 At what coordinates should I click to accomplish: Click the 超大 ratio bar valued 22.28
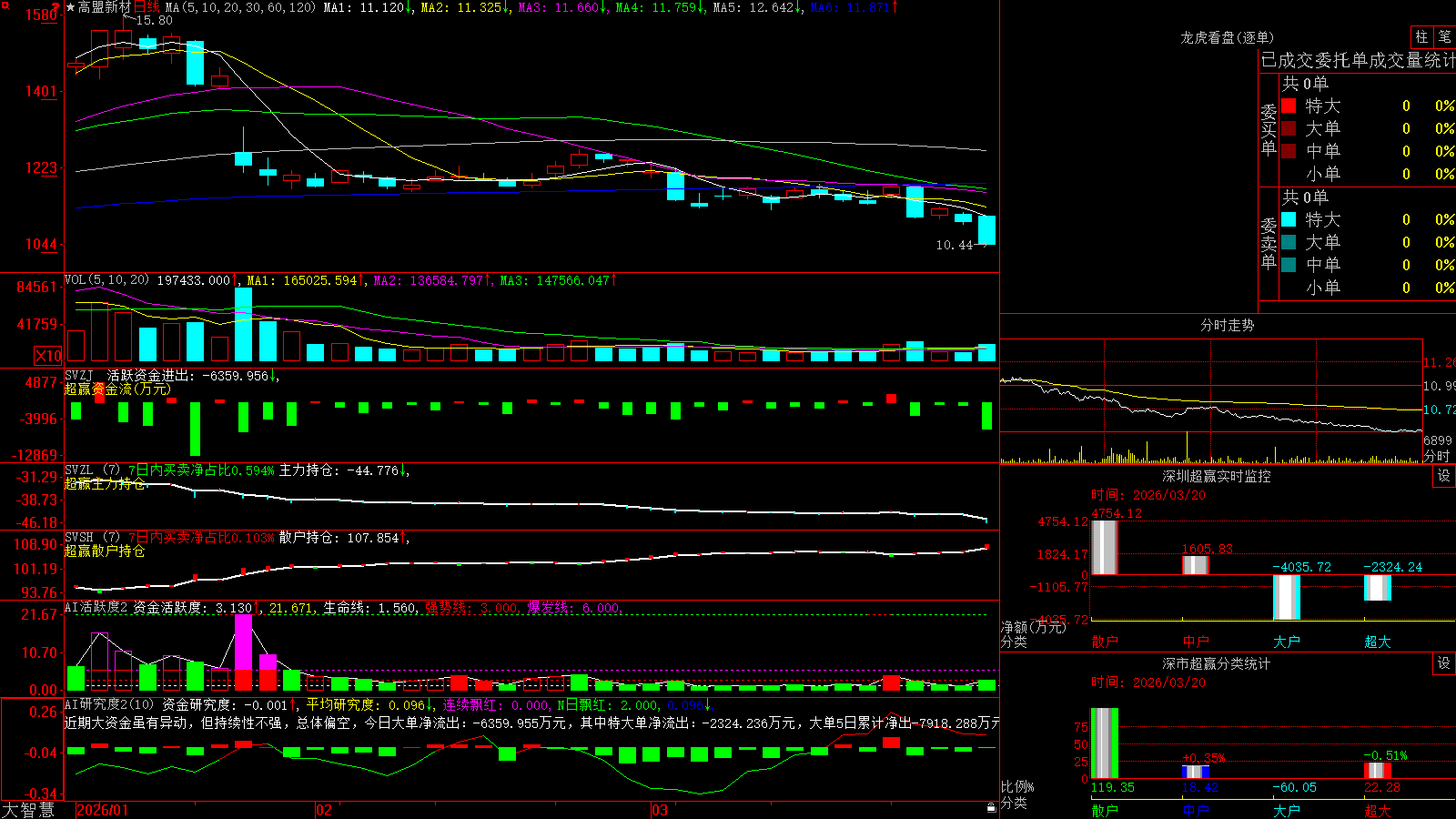(x=1378, y=771)
